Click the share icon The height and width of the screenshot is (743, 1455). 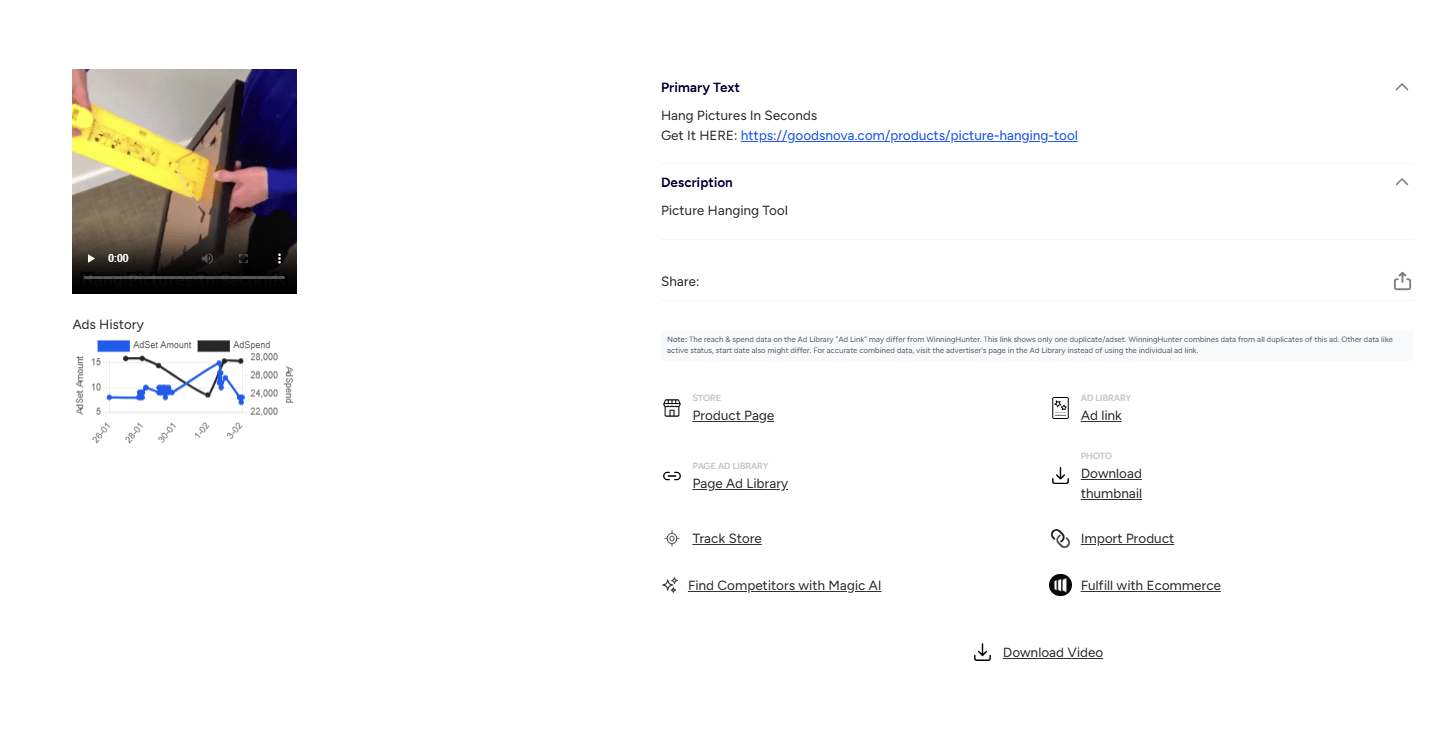click(x=1402, y=281)
